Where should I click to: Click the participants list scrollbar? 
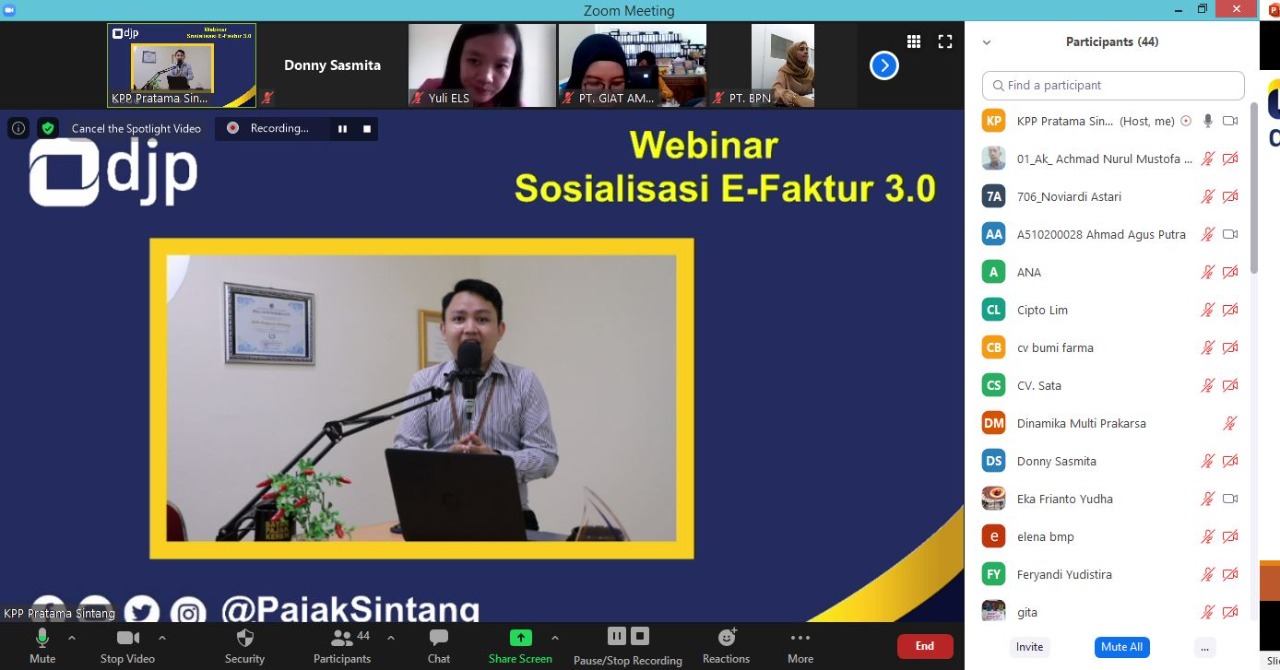[x=1254, y=190]
